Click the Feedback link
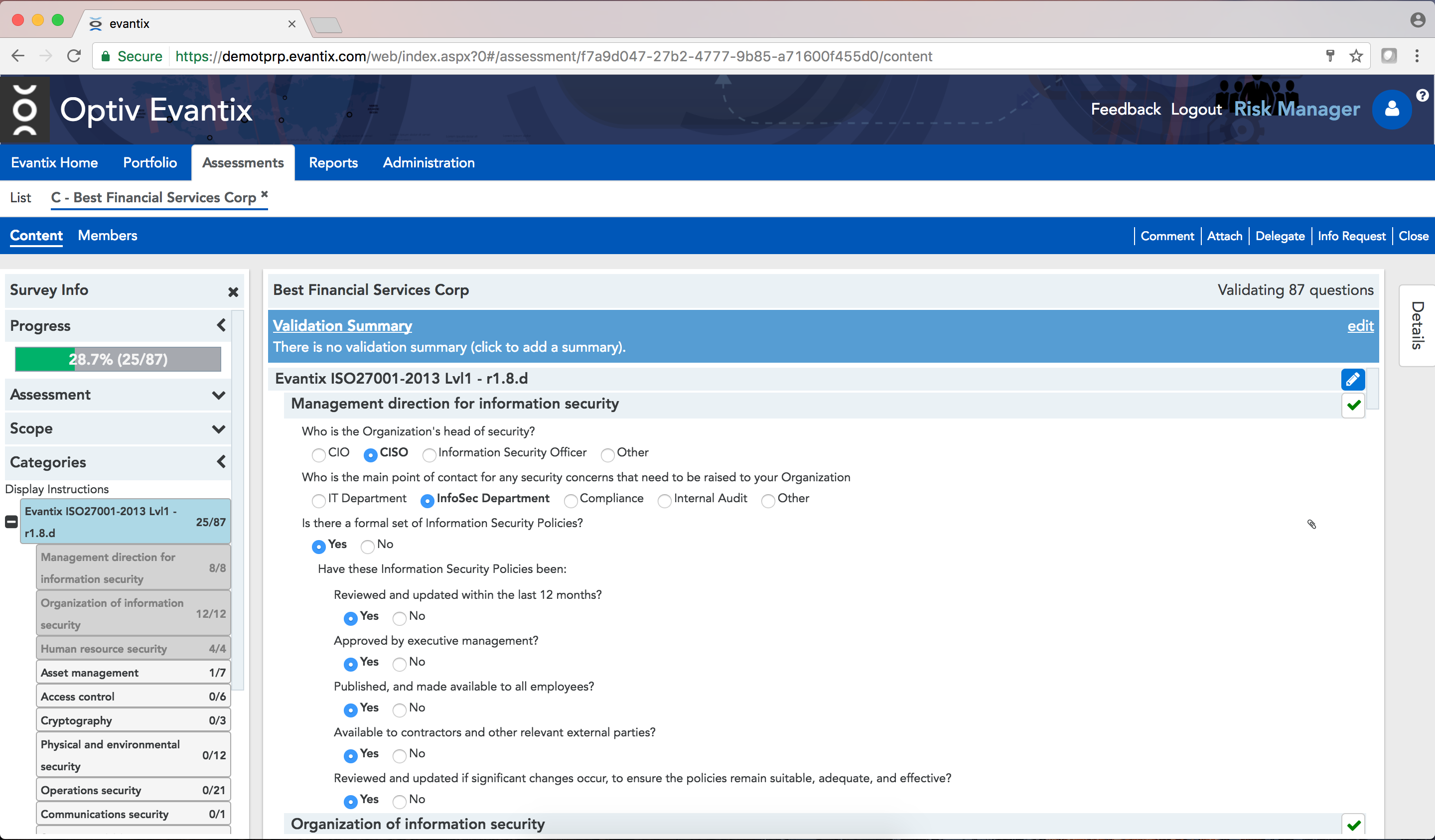This screenshot has height=840, width=1435. point(1125,109)
